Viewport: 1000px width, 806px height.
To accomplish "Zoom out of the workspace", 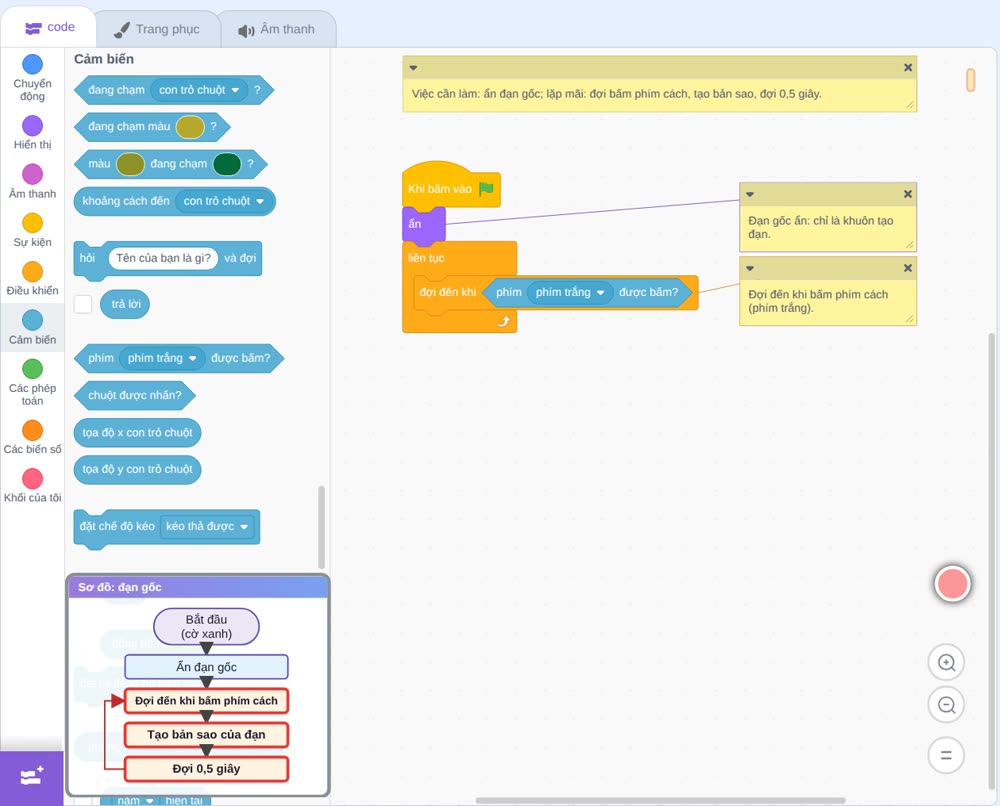I will [x=946, y=705].
